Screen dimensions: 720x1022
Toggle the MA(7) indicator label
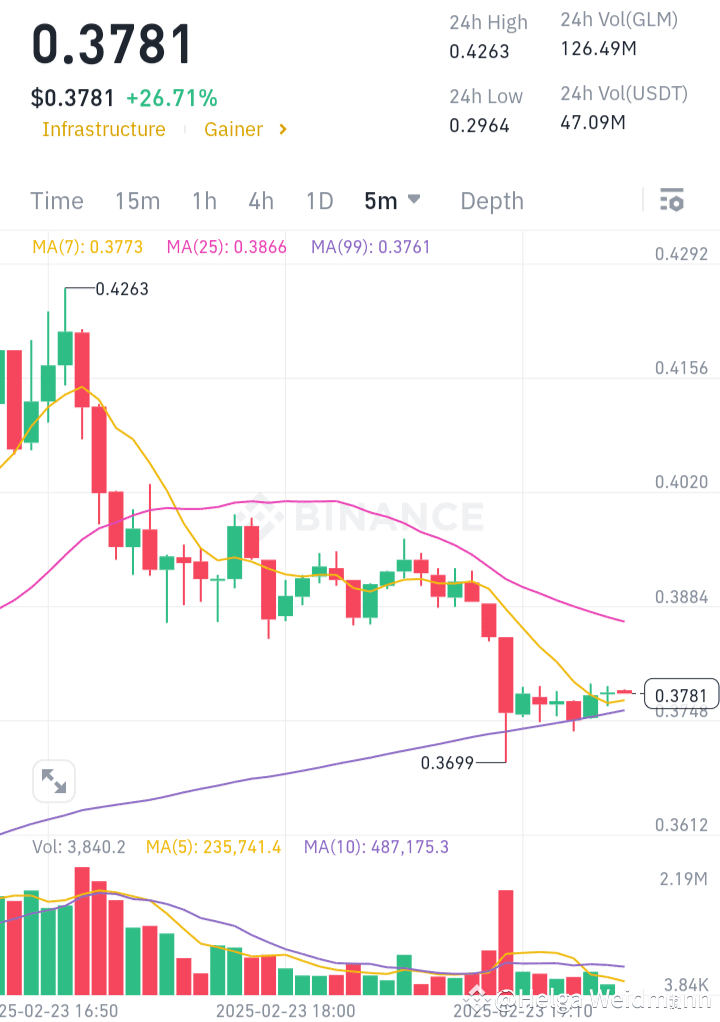pos(86,246)
